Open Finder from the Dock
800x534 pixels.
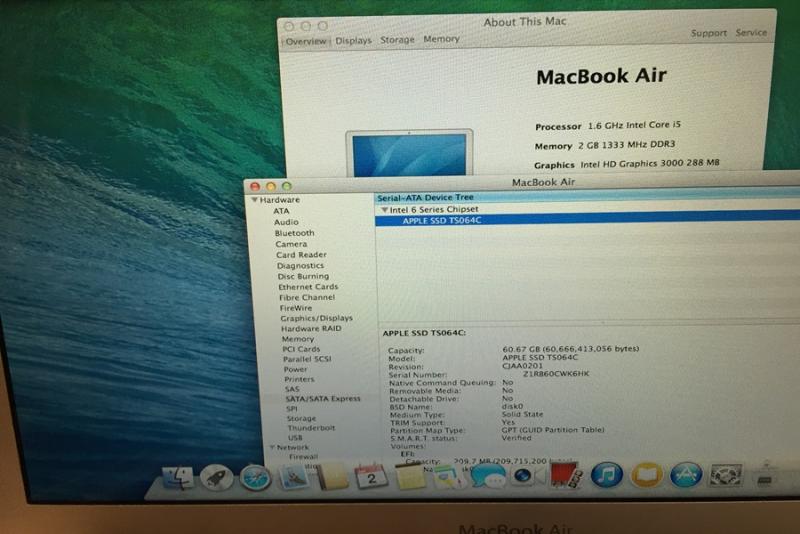coord(177,478)
